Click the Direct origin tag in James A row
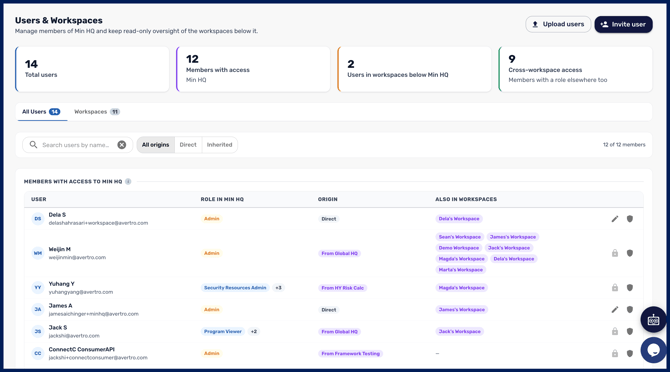This screenshot has width=670, height=372. 329,310
